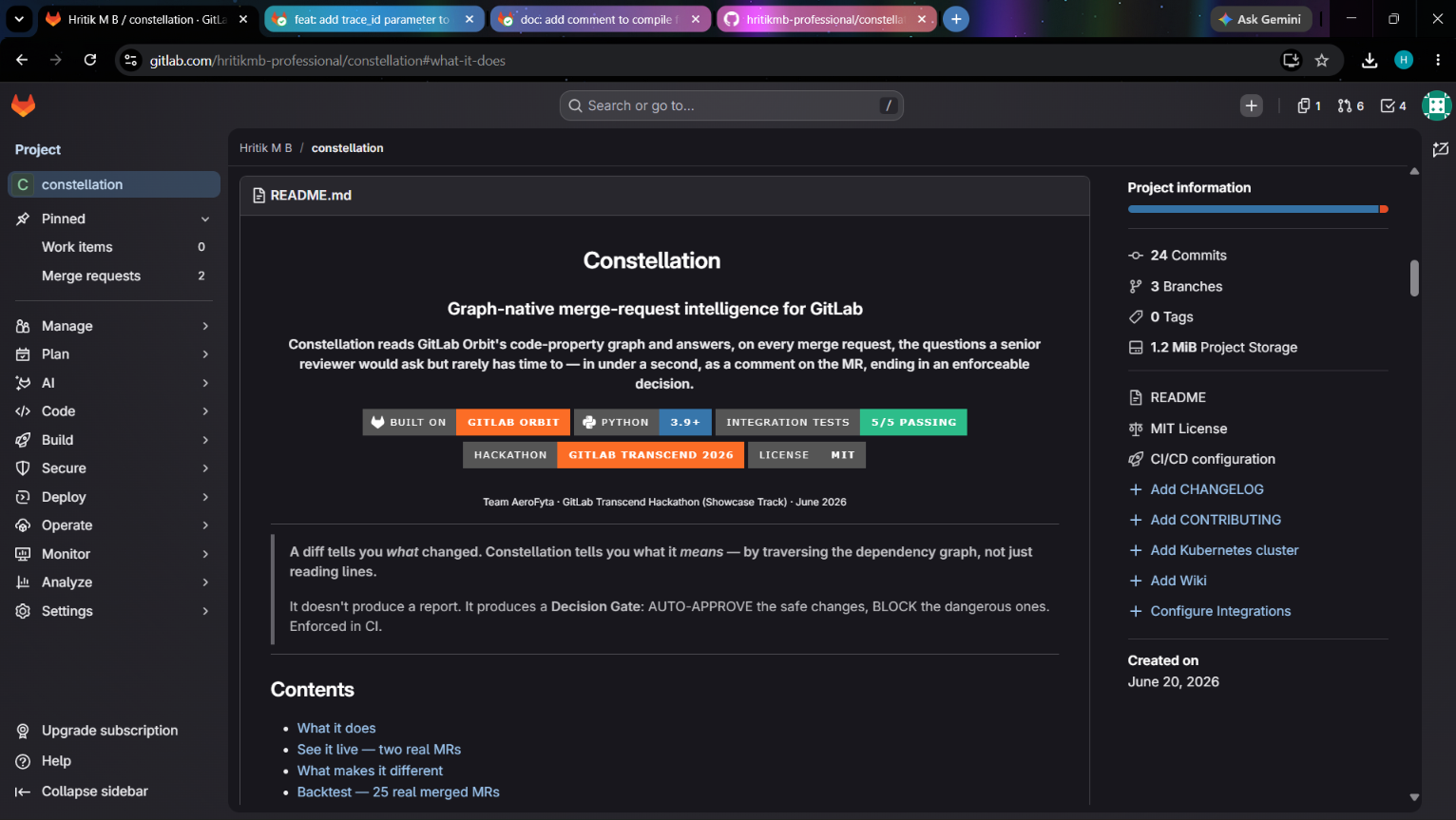Click the Settings gear icon
Screen dimensions: 1456x820
point(23,611)
